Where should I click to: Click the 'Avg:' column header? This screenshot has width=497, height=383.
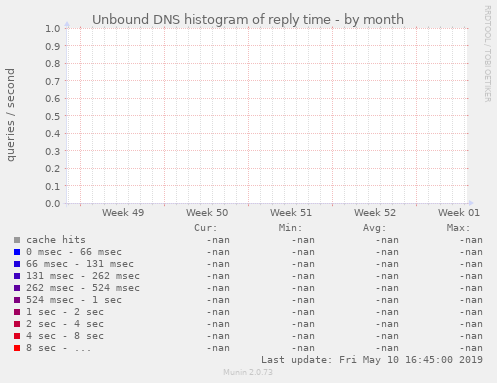pos(374,228)
